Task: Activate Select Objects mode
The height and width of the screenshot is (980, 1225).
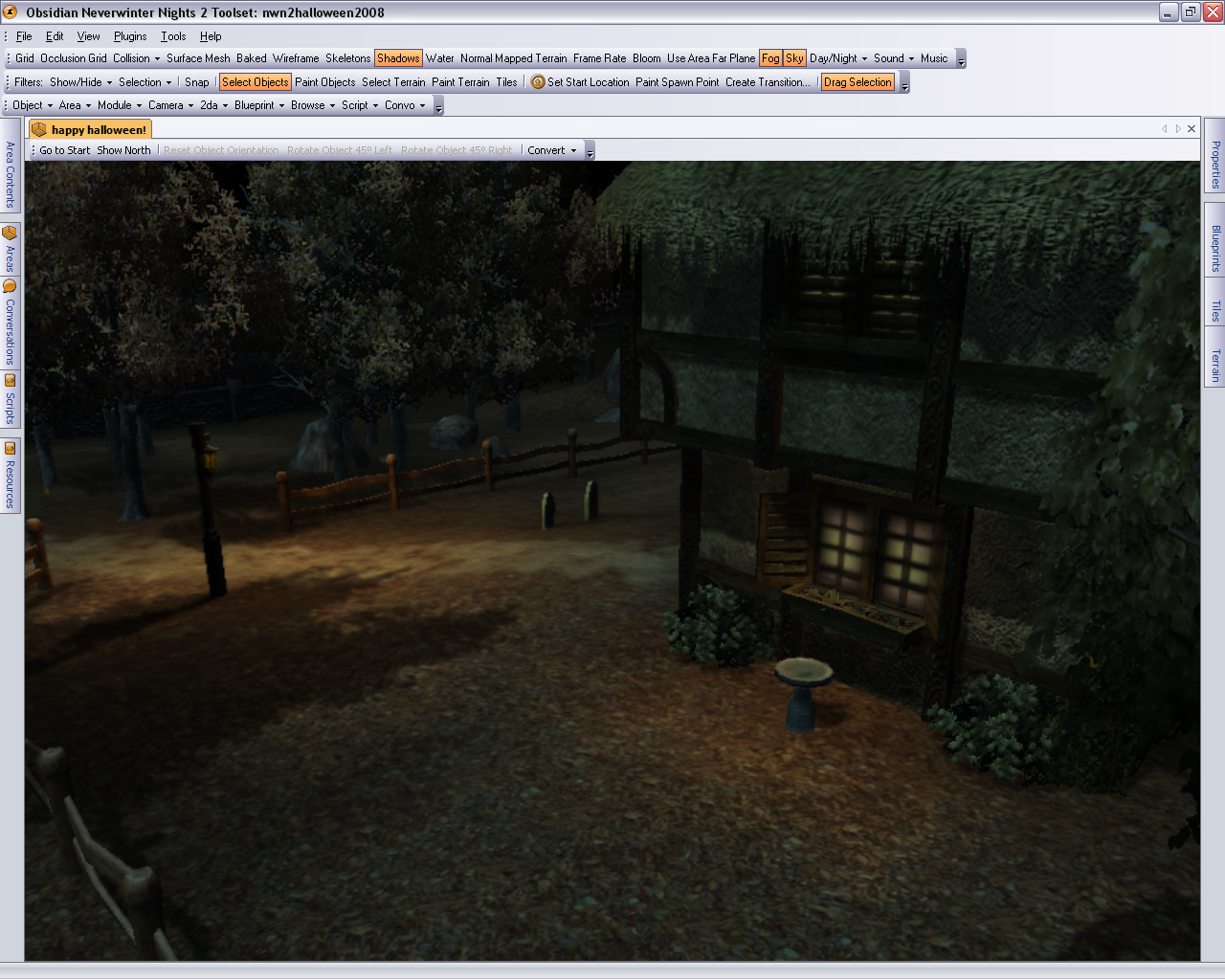Action: pyautogui.click(x=255, y=82)
